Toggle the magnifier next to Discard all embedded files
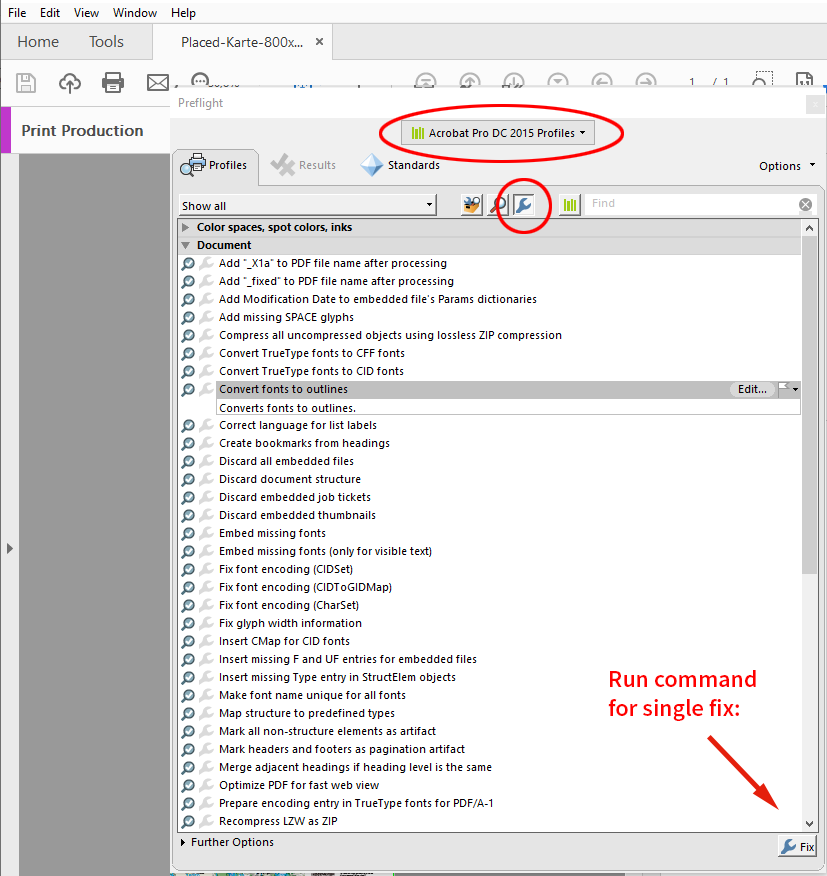 click(x=190, y=461)
